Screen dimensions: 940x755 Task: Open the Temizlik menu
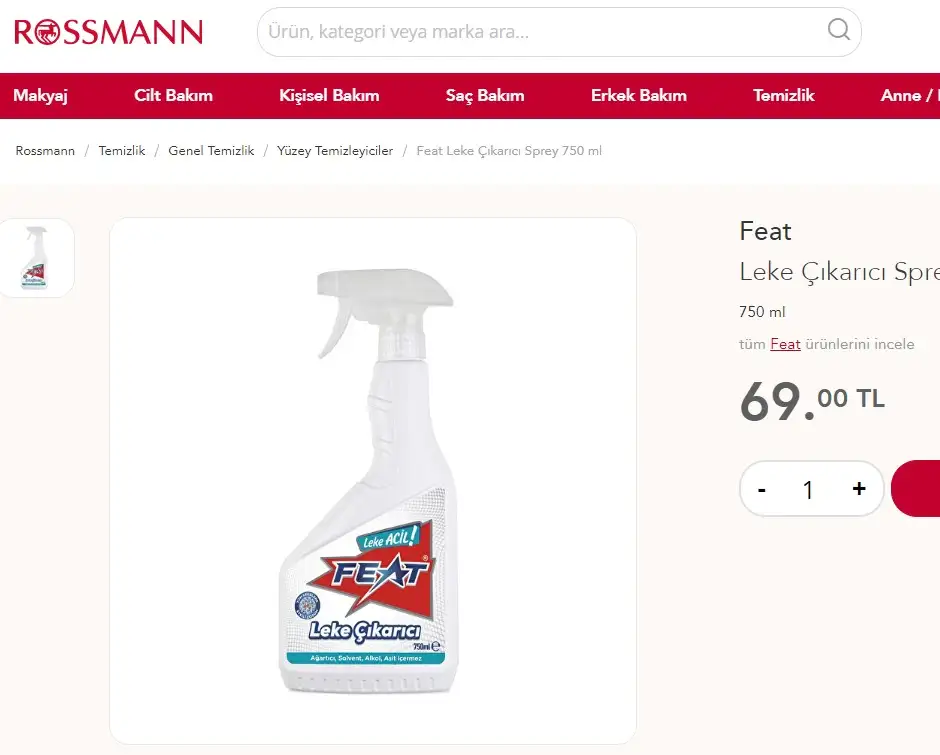[x=784, y=95]
